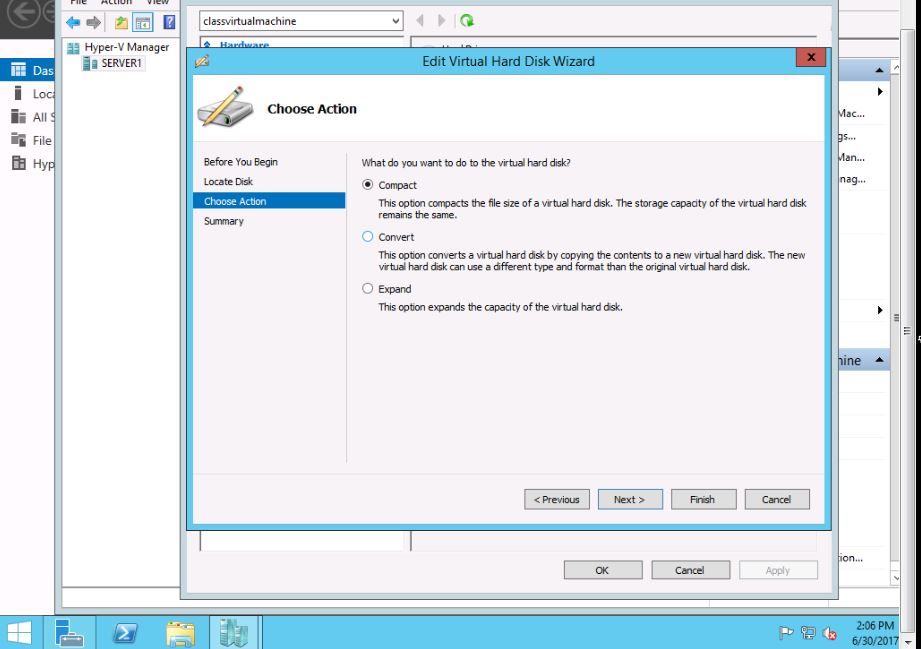Viewport: 921px width, 649px height.
Task: Click the Show/Hide Console Tree icon
Action: coord(143,22)
